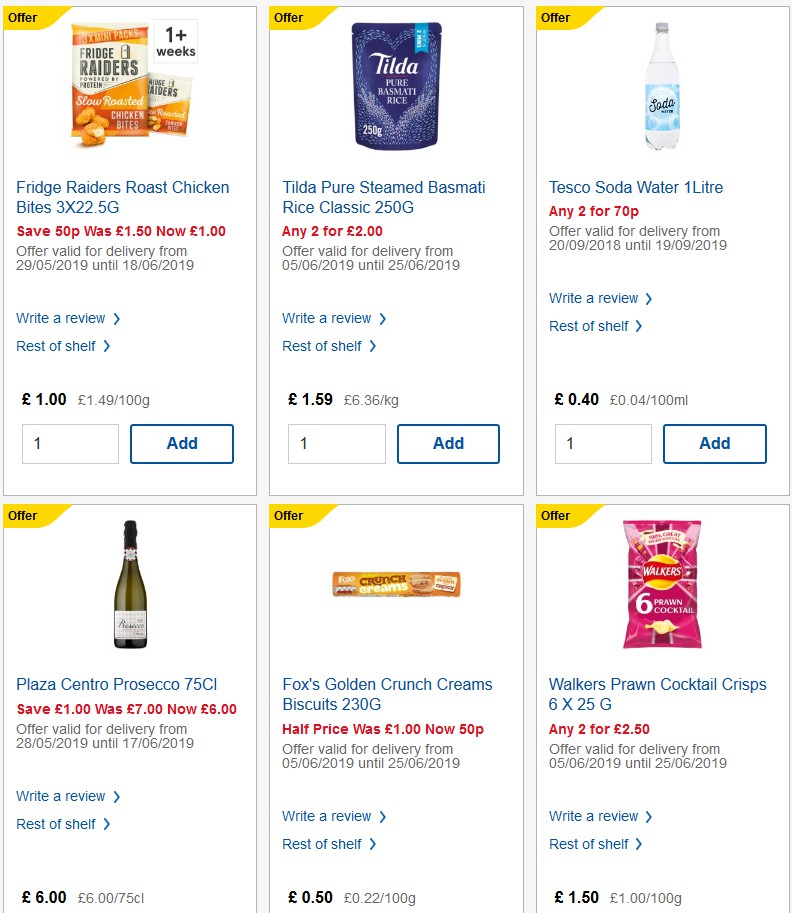792x913 pixels.
Task: Select the quantity box under the Prosecco
Action: point(70,910)
